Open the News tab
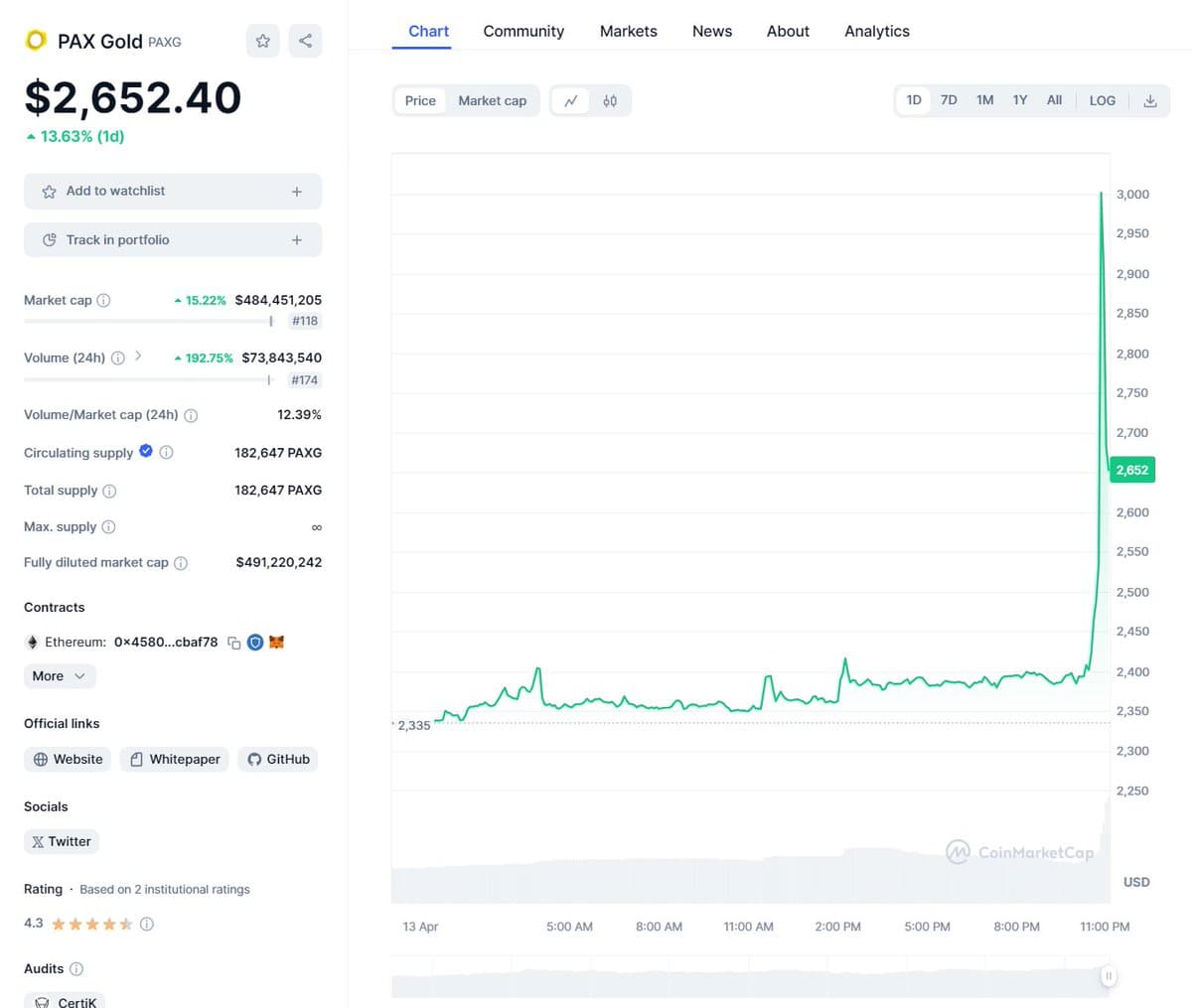Image resolution: width=1192 pixels, height=1008 pixels. 712,31
